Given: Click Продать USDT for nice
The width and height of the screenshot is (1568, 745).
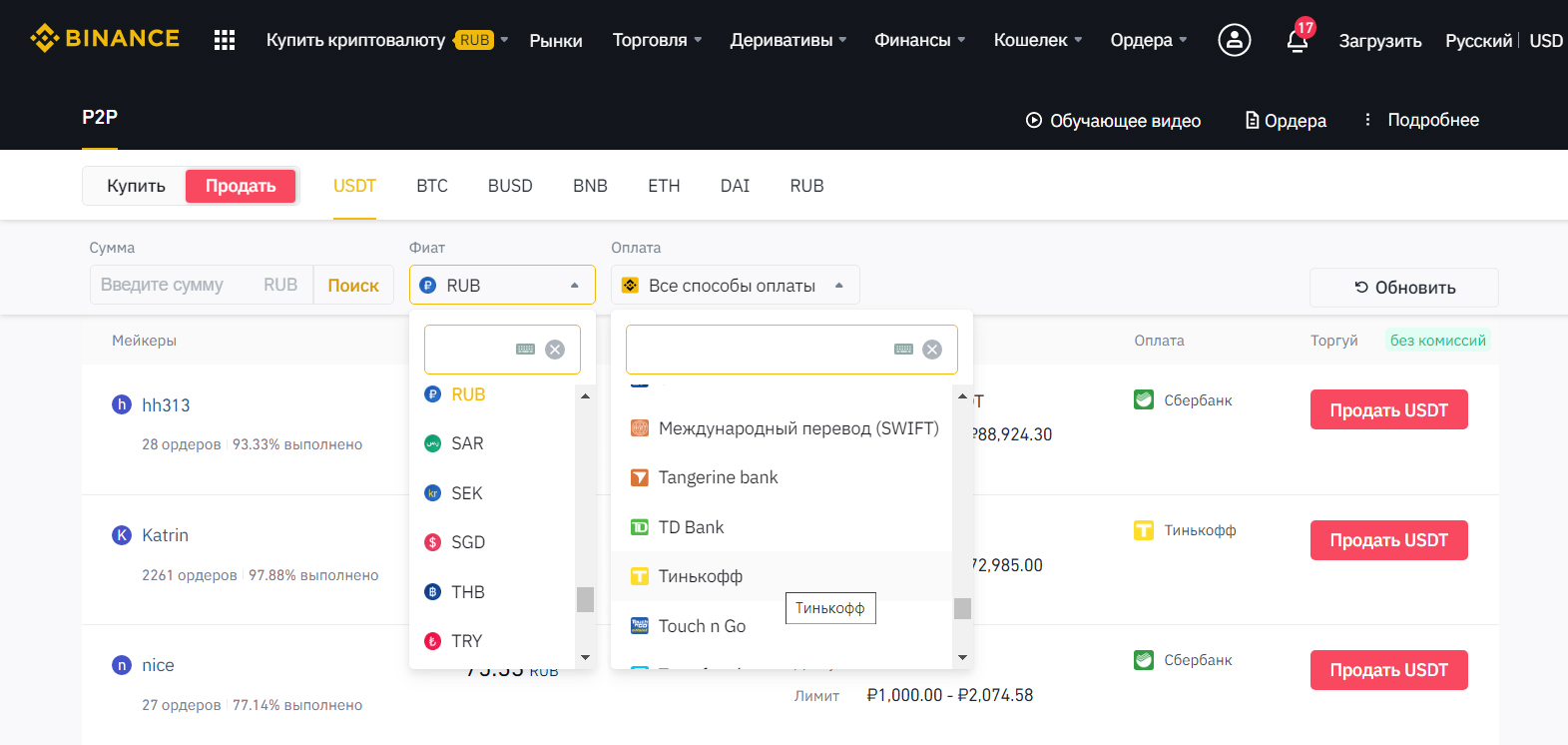Looking at the screenshot, I should 1388,670.
